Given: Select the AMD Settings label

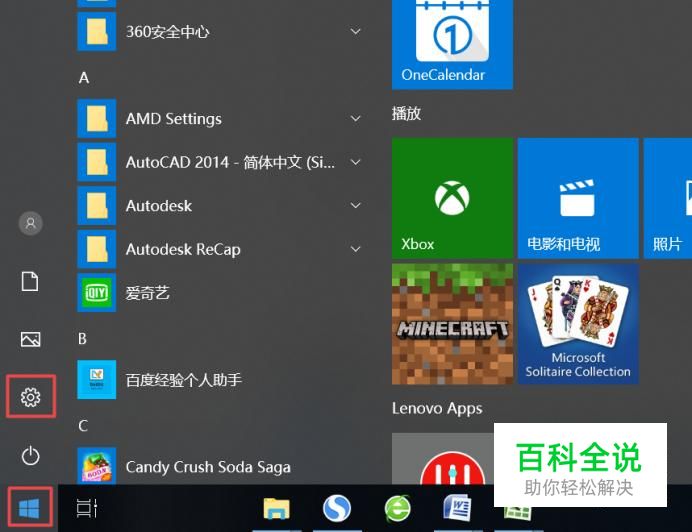Looking at the screenshot, I should [x=174, y=119].
